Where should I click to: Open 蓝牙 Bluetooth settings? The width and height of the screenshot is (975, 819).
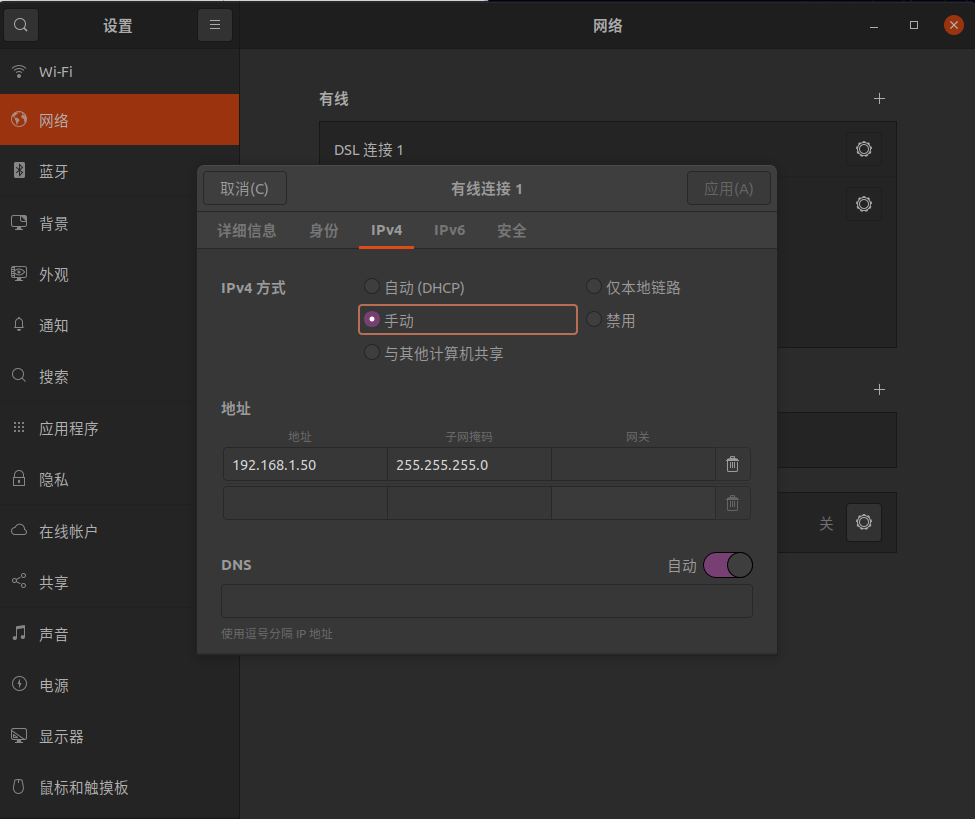(119, 171)
